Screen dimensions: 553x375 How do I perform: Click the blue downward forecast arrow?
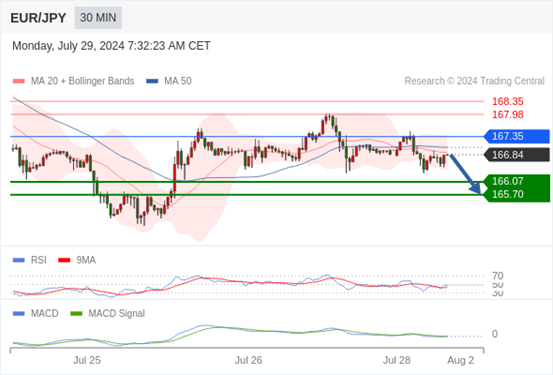click(x=466, y=174)
